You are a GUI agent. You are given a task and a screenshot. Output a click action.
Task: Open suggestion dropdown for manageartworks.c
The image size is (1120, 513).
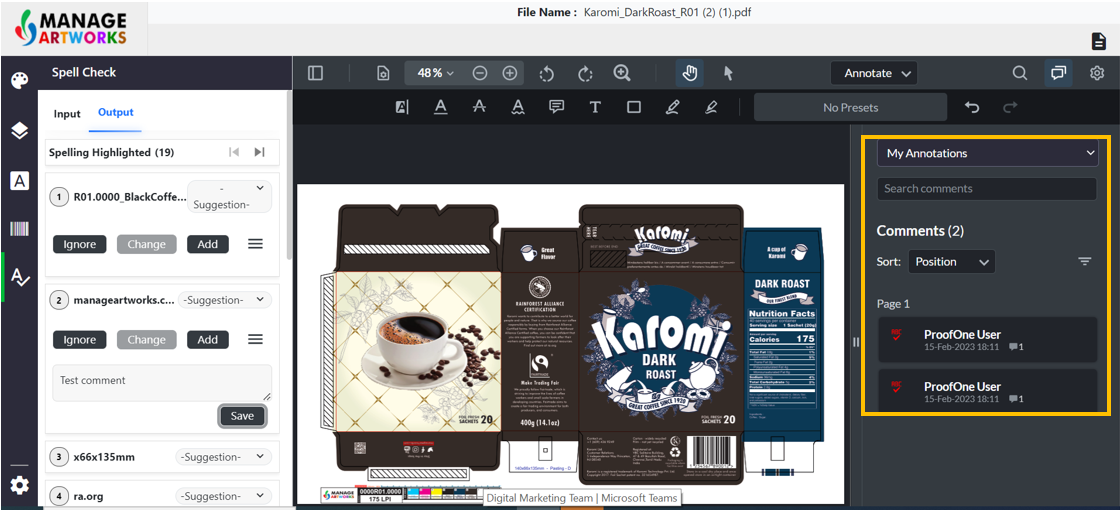click(224, 300)
